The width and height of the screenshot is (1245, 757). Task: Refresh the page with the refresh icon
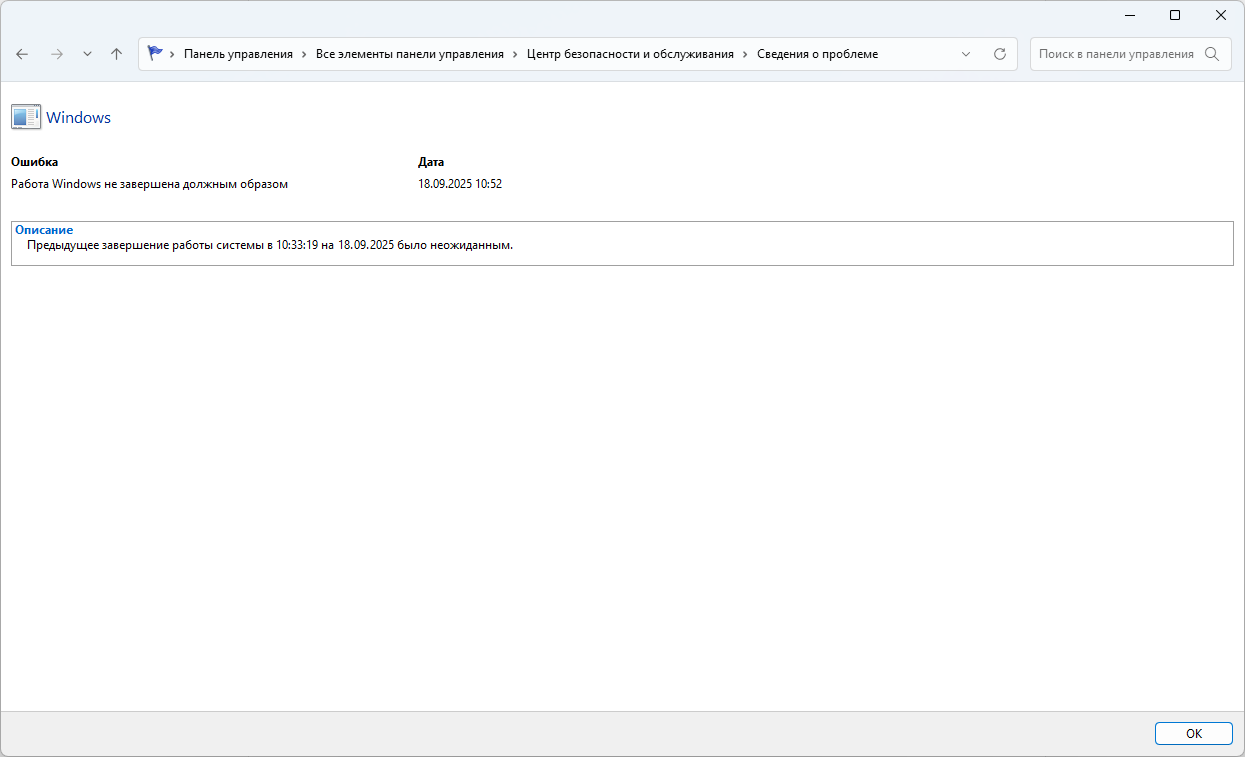point(999,54)
